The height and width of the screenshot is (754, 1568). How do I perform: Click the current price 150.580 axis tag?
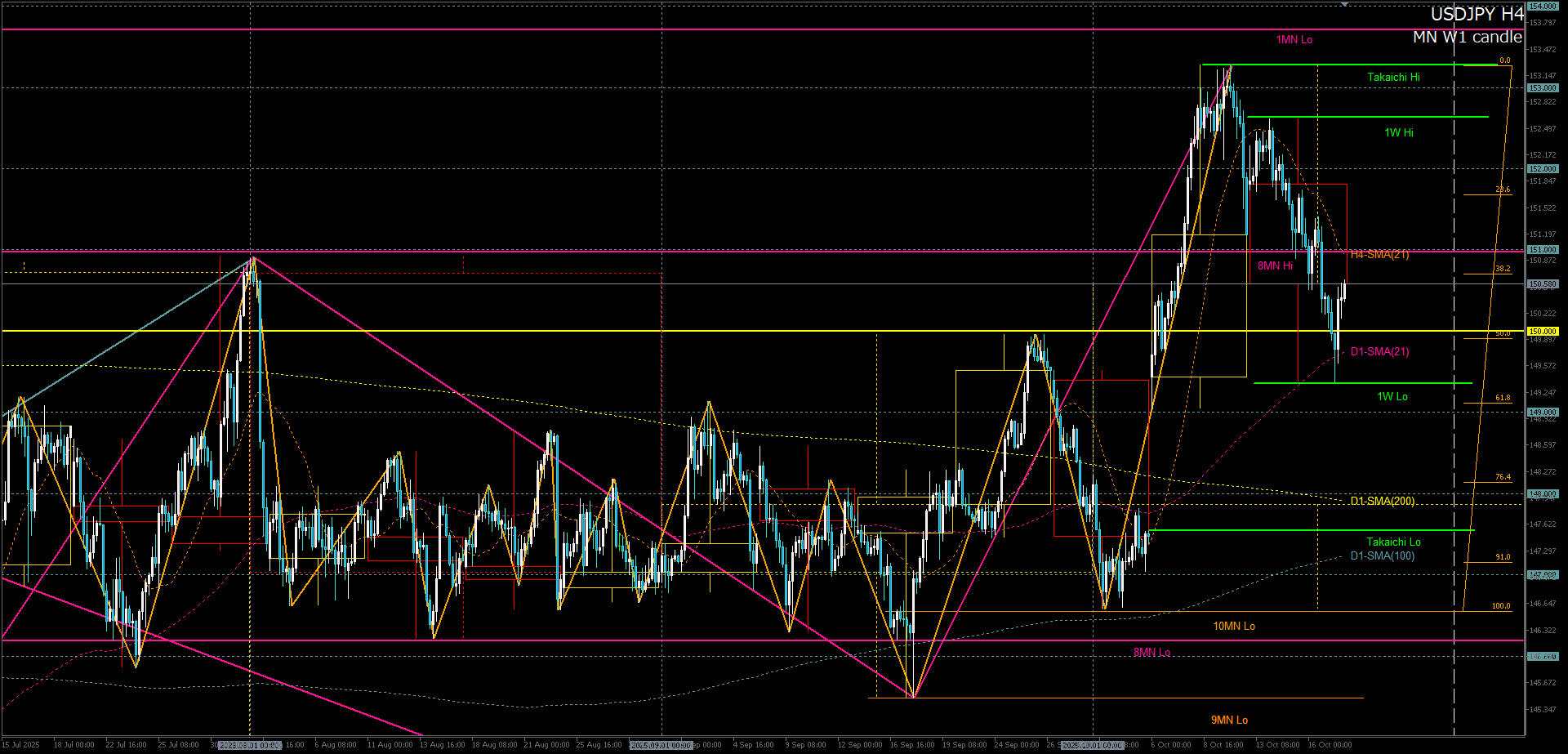pyautogui.click(x=1543, y=284)
